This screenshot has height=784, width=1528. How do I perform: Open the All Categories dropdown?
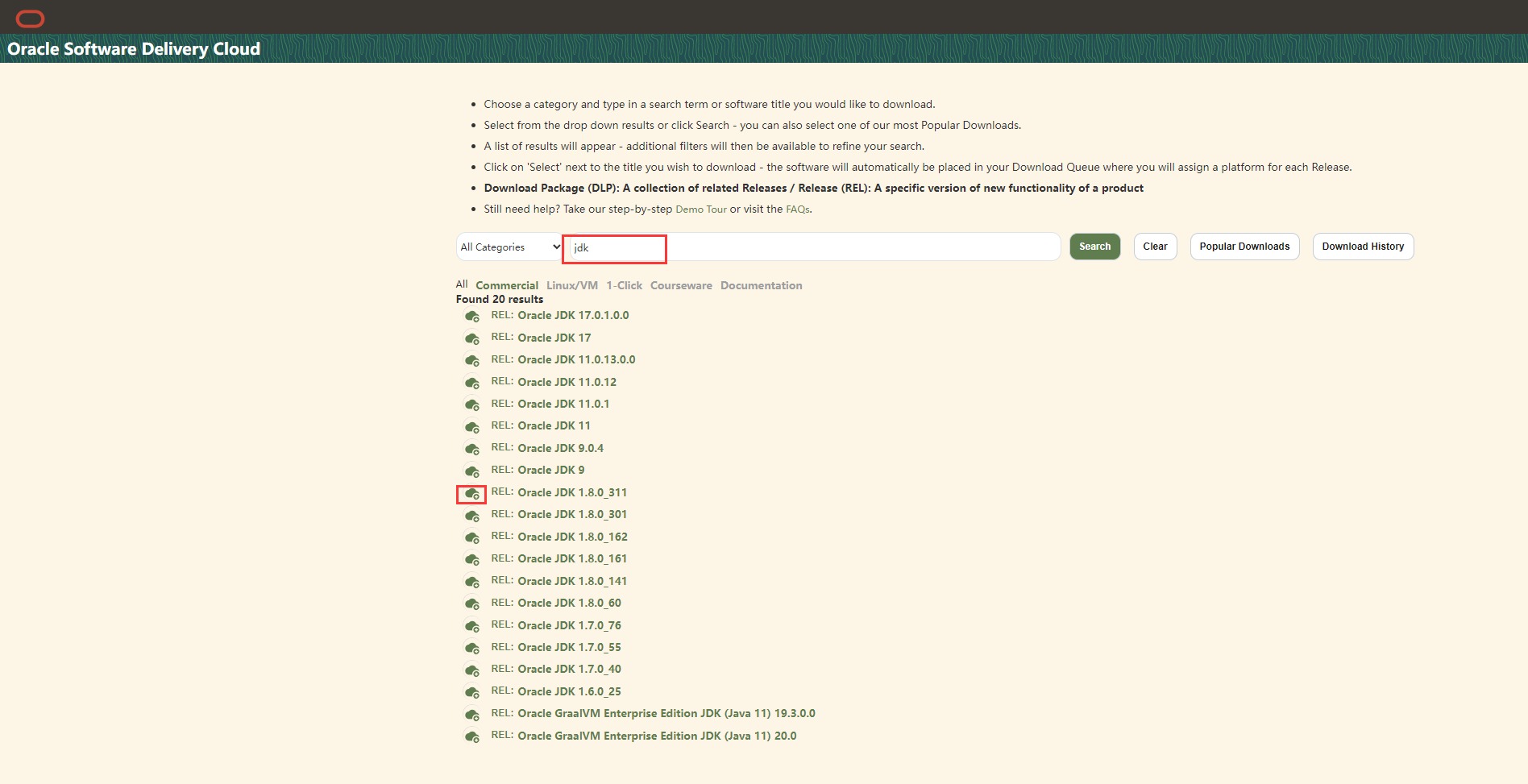(x=509, y=247)
